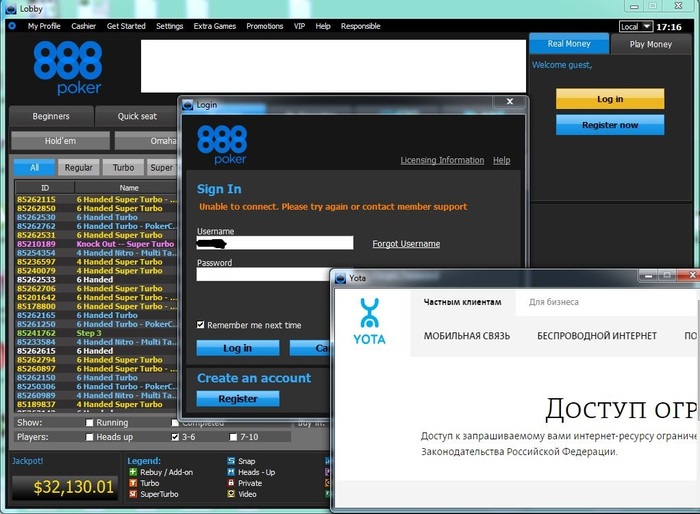Select Для бизнеса tab in Yota window
The height and width of the screenshot is (514, 700).
(x=554, y=302)
